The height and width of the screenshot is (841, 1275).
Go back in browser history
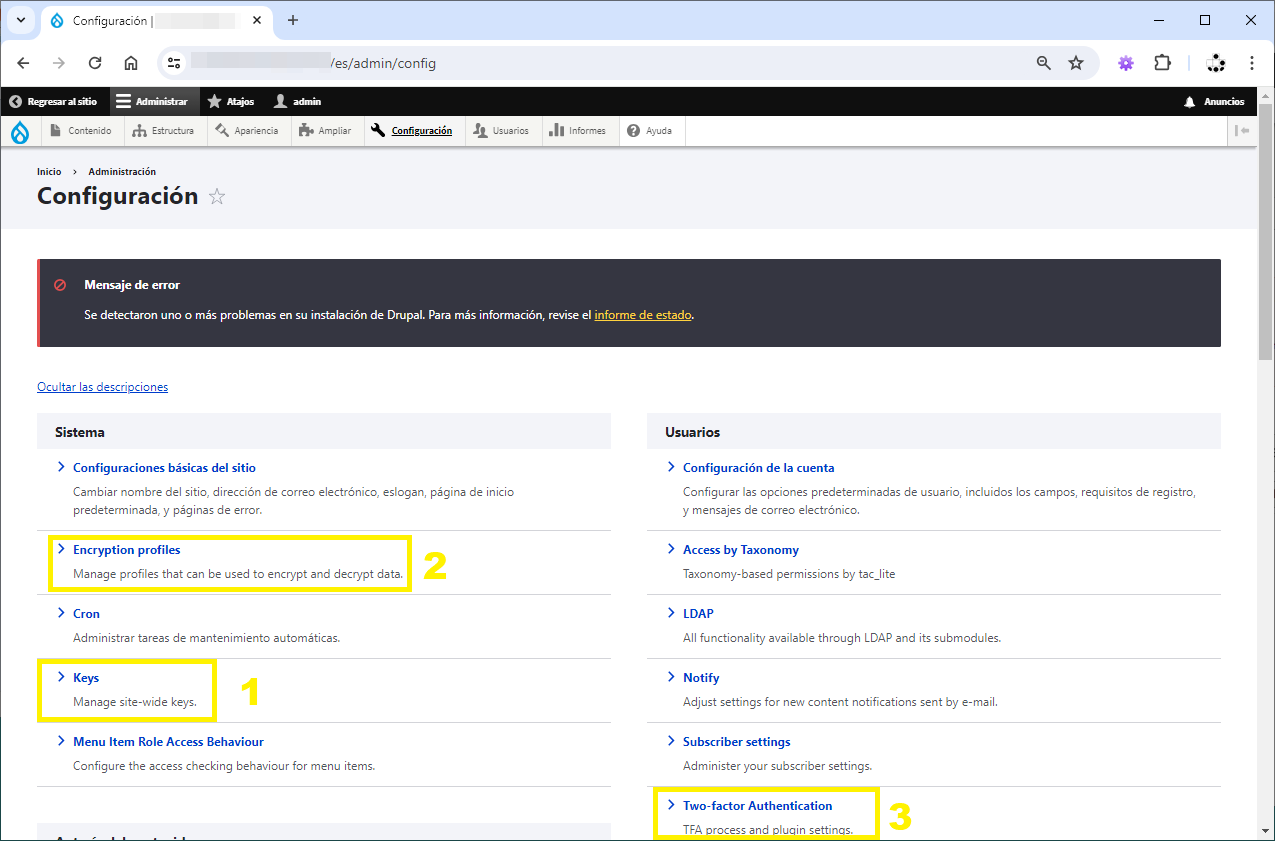click(23, 63)
